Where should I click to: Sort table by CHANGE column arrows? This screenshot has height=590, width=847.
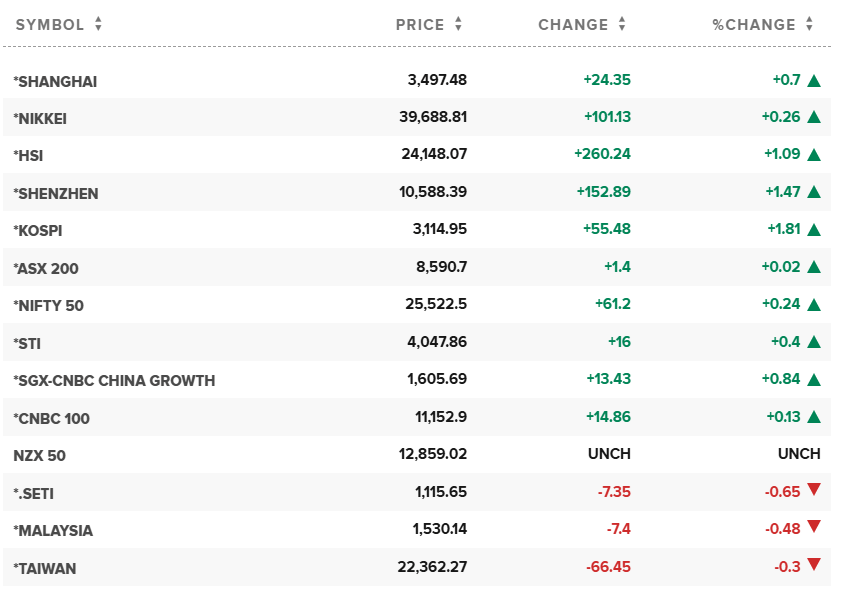[622, 25]
